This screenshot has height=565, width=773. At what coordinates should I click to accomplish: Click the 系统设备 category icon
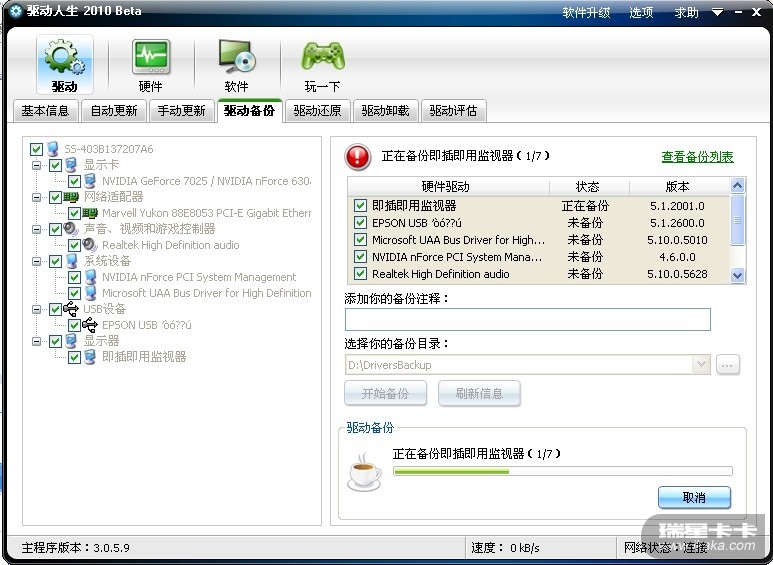point(71,261)
